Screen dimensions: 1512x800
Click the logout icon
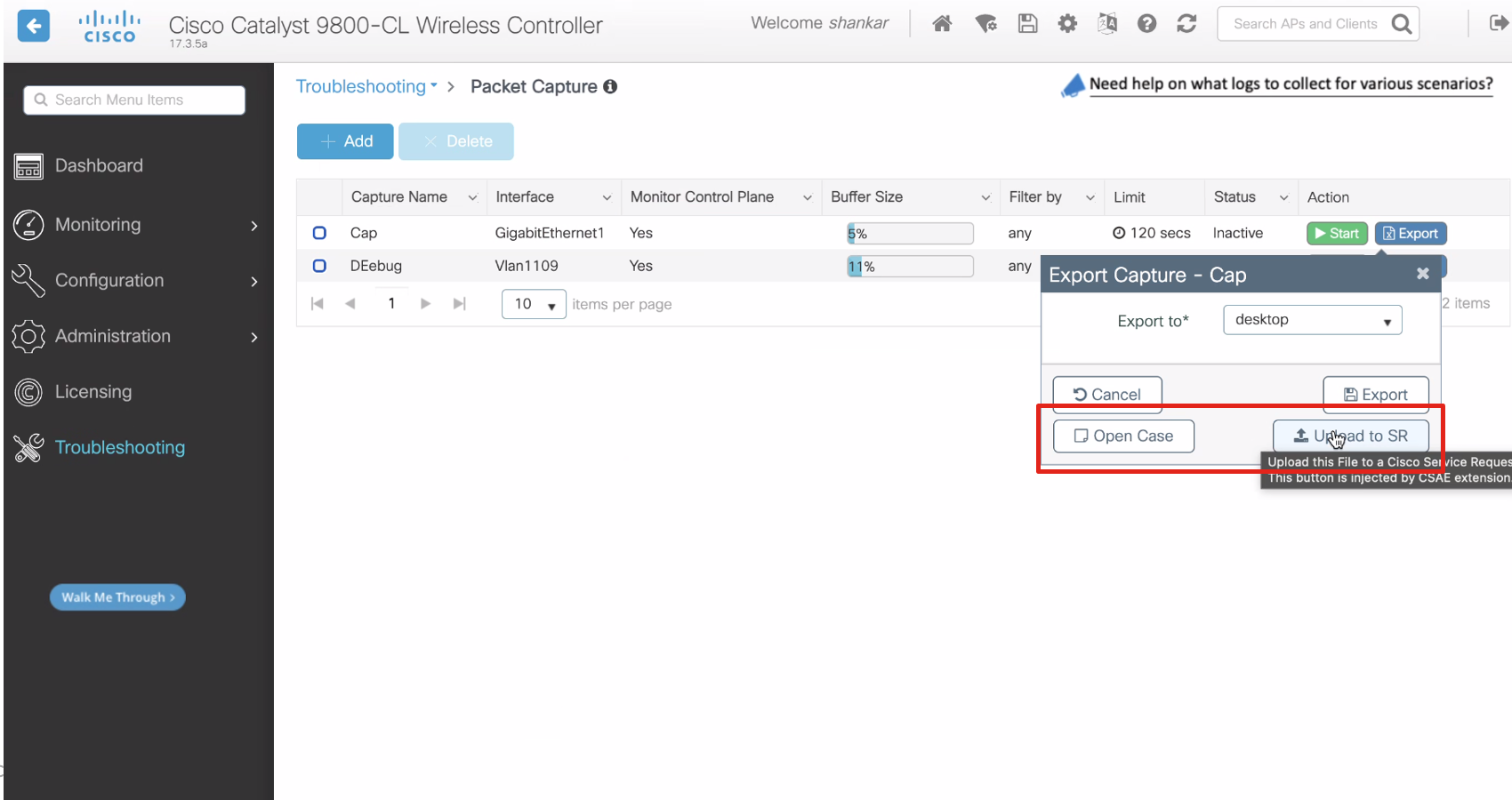point(1499,23)
